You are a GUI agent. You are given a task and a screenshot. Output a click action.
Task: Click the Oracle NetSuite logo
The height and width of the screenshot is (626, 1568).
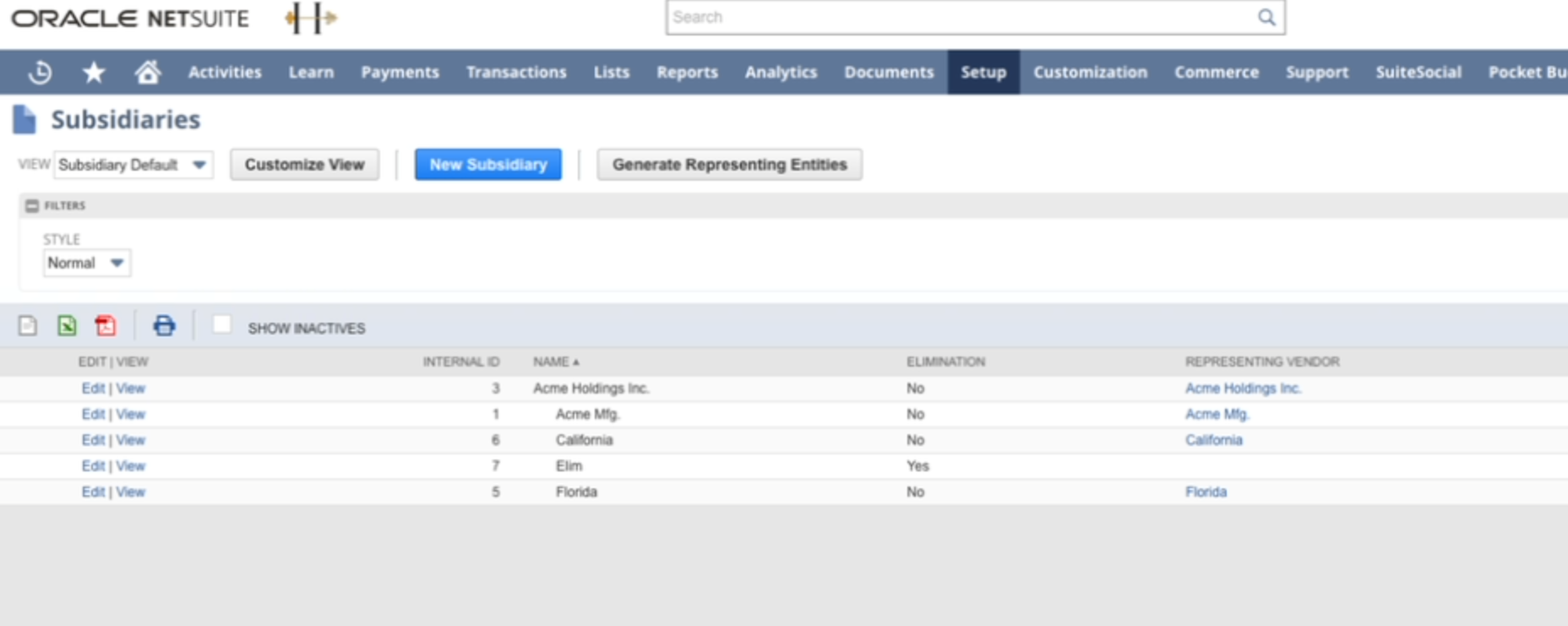(130, 19)
